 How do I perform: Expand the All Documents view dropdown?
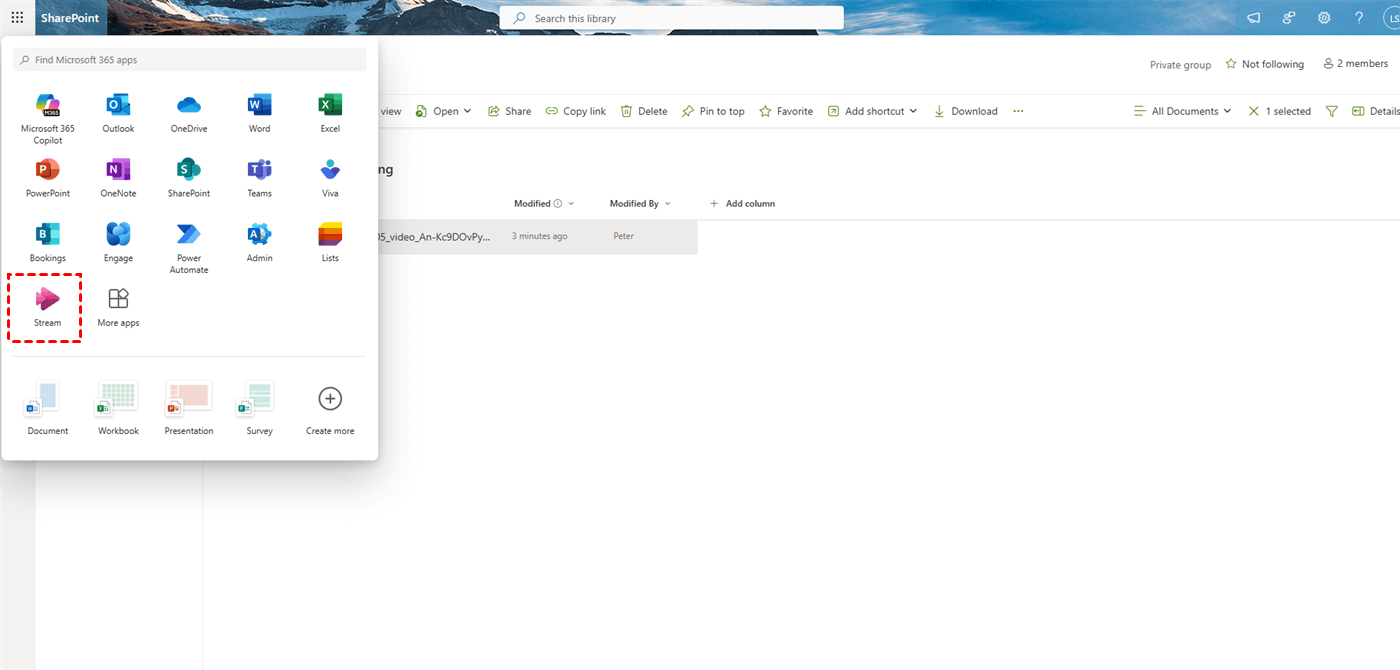1183,111
